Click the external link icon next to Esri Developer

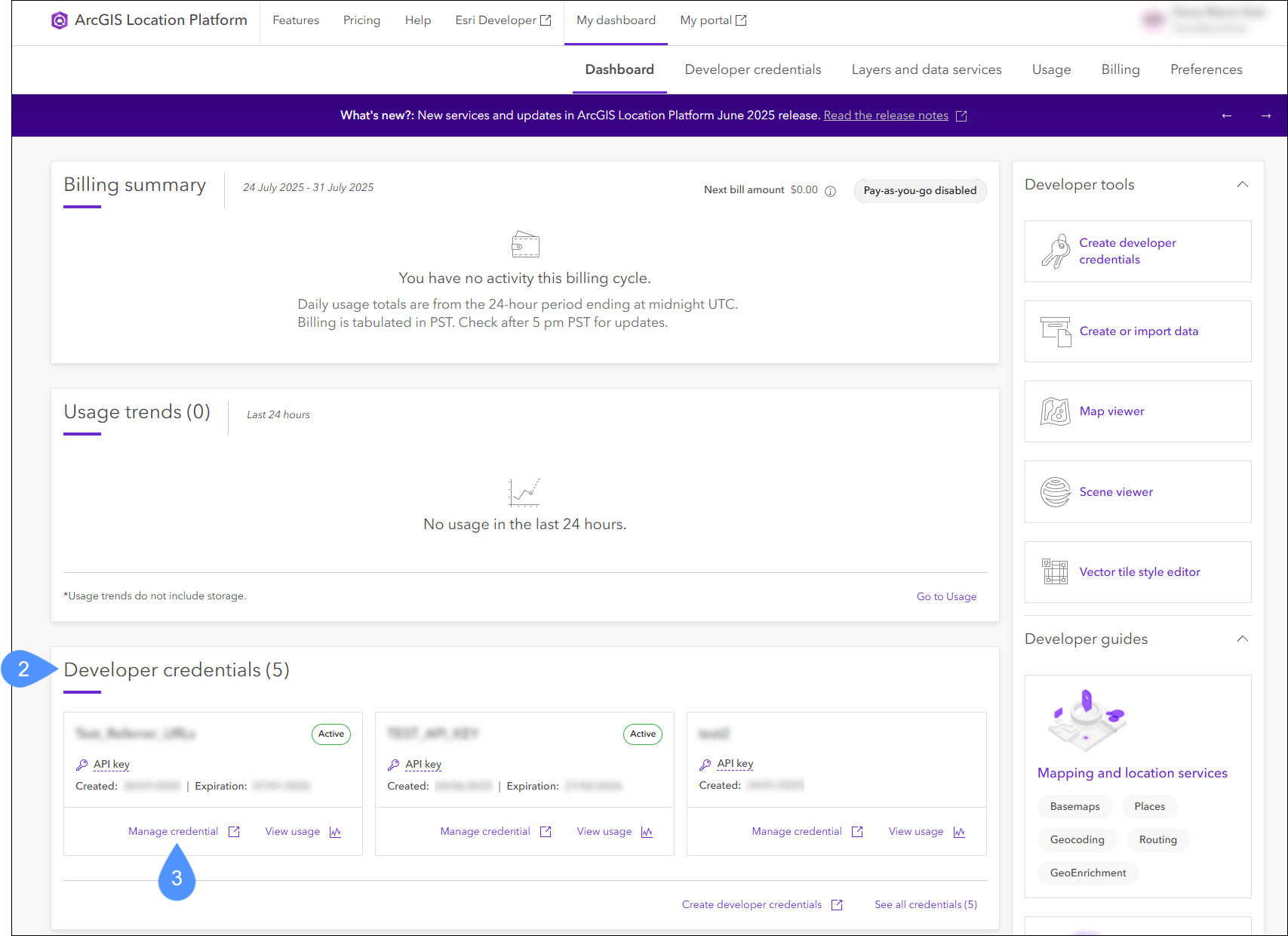546,20
